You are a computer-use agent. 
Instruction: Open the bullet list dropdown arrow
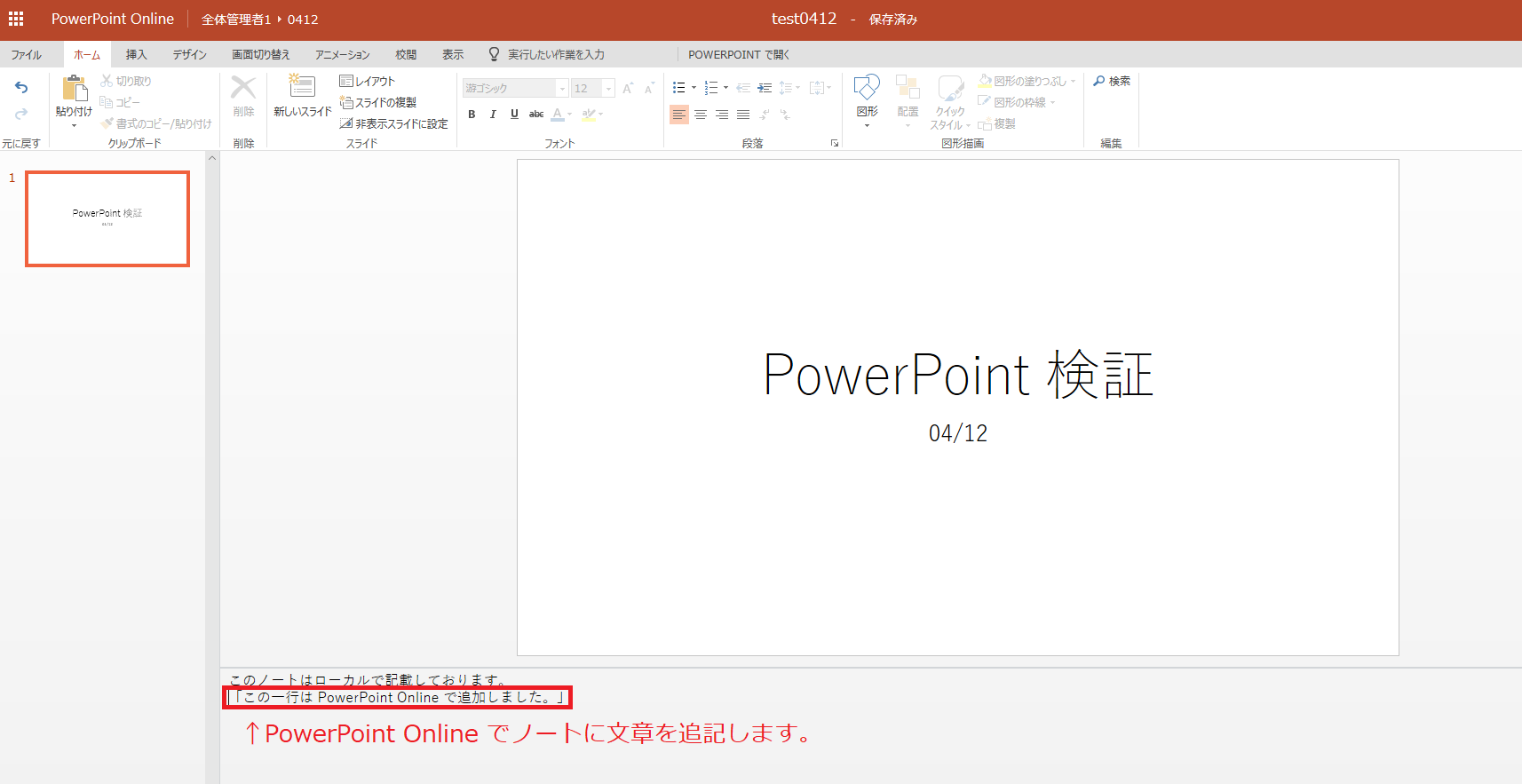coord(694,88)
